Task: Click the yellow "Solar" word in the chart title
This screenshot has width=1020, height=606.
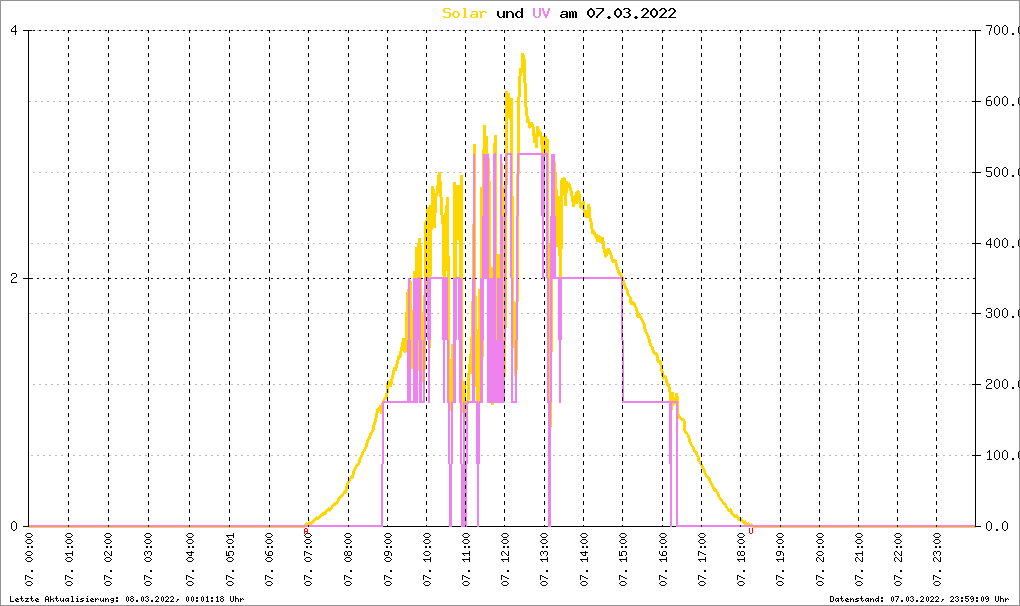Action: pos(464,13)
